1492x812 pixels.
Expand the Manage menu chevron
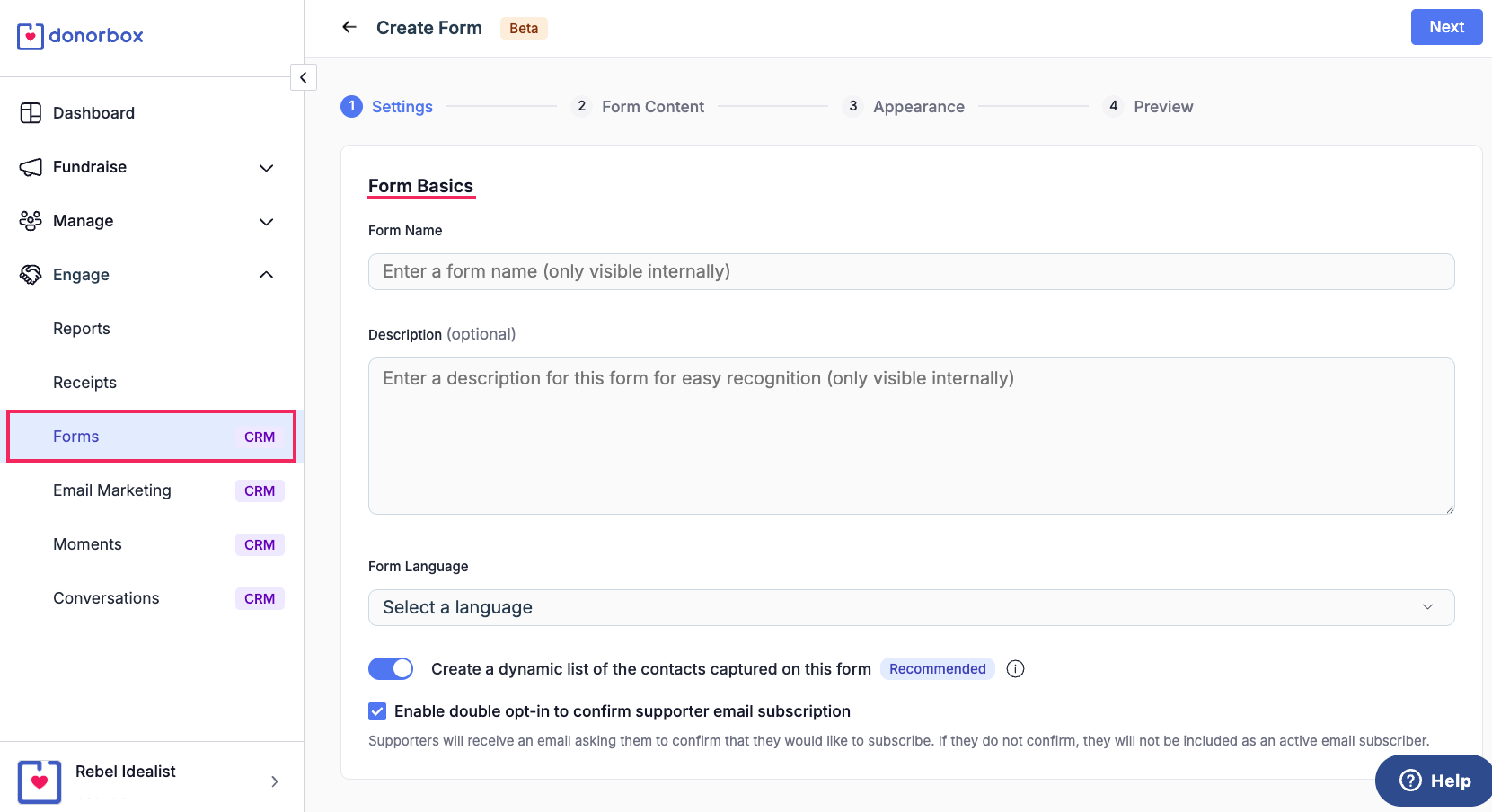point(266,222)
